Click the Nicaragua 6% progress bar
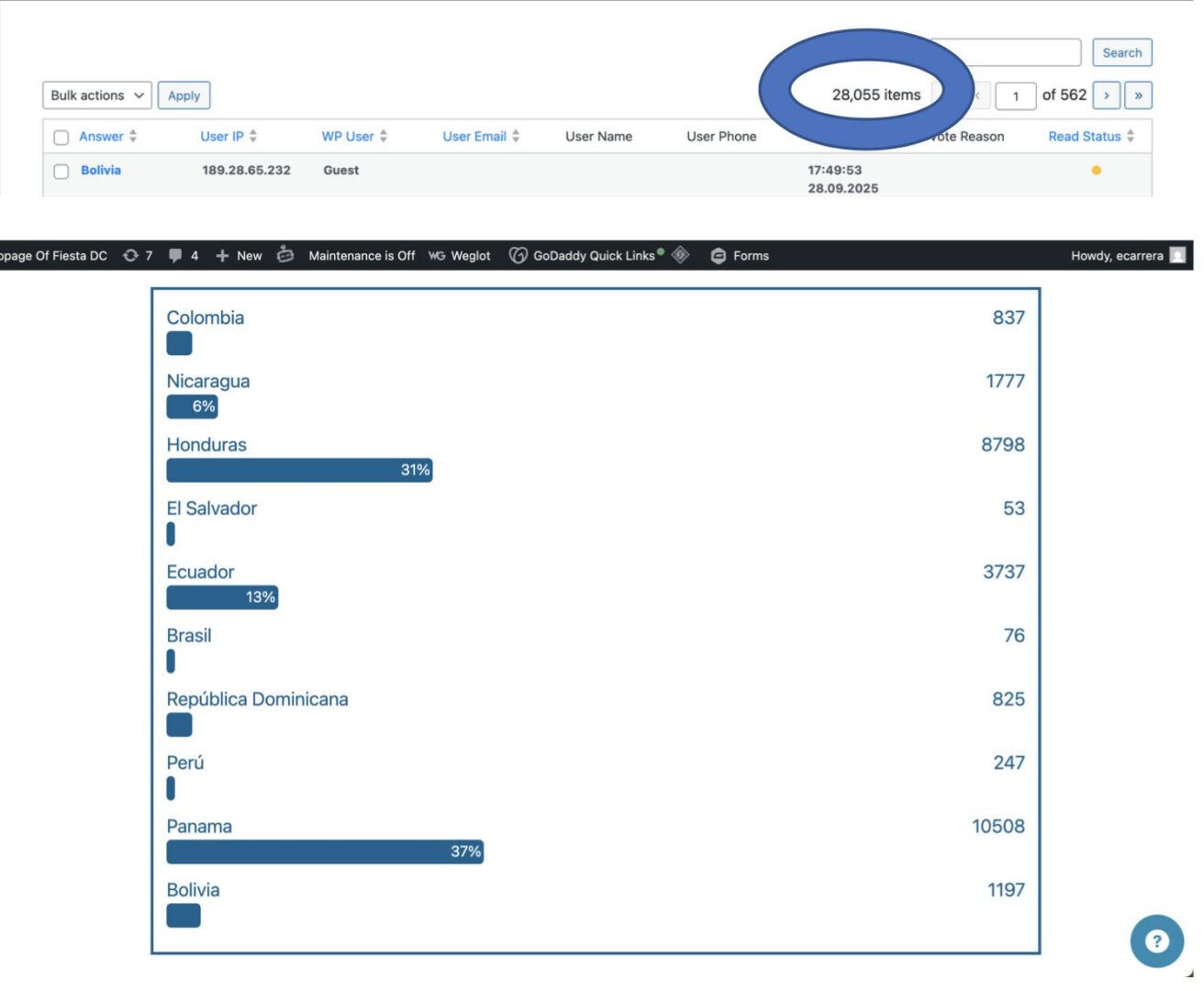Image resolution: width=1204 pixels, height=991 pixels. [x=192, y=406]
